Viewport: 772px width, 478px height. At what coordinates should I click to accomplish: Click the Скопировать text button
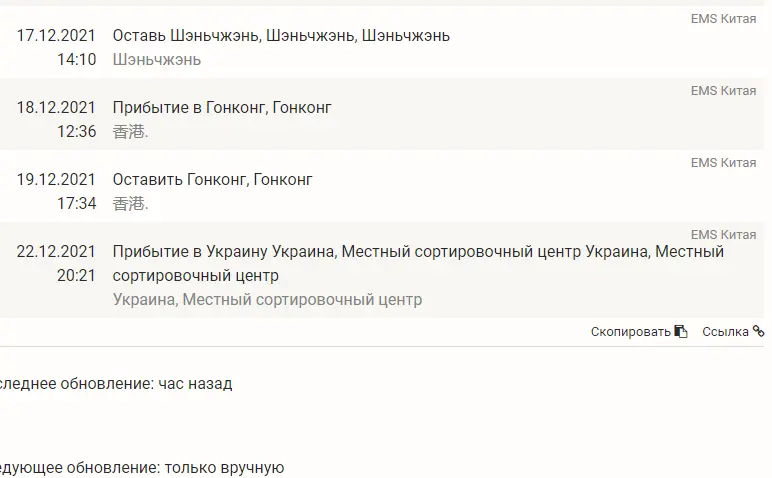(x=630, y=332)
